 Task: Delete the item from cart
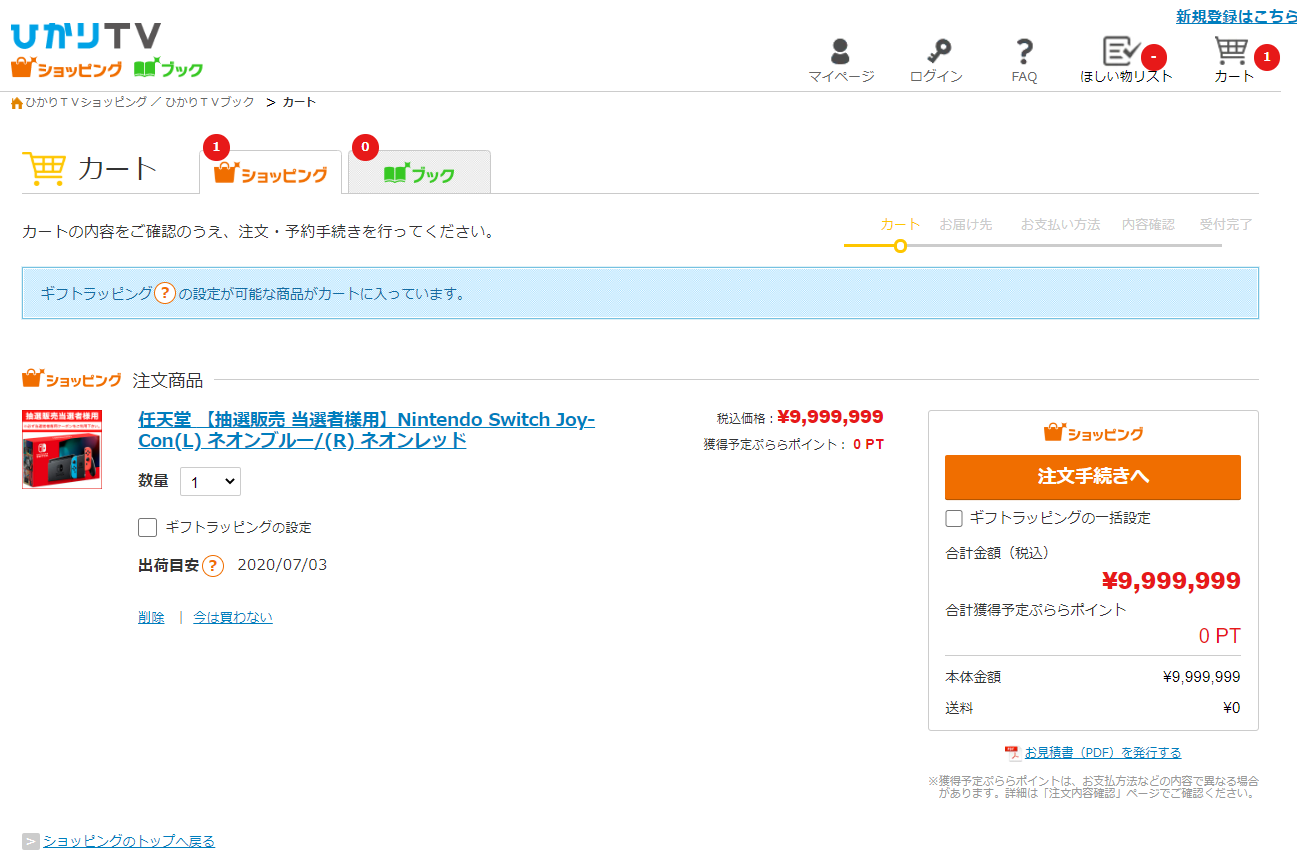(151, 617)
